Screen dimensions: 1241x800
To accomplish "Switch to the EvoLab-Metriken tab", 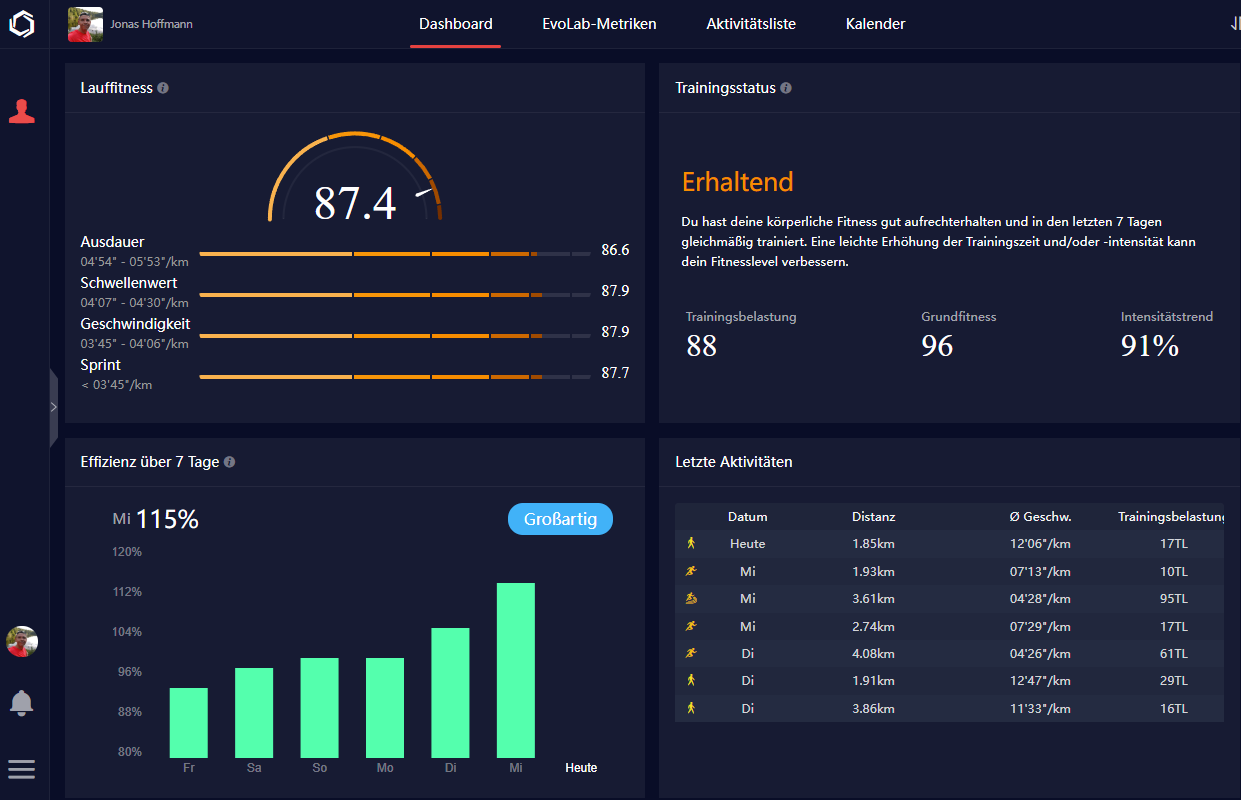I will (592, 24).
